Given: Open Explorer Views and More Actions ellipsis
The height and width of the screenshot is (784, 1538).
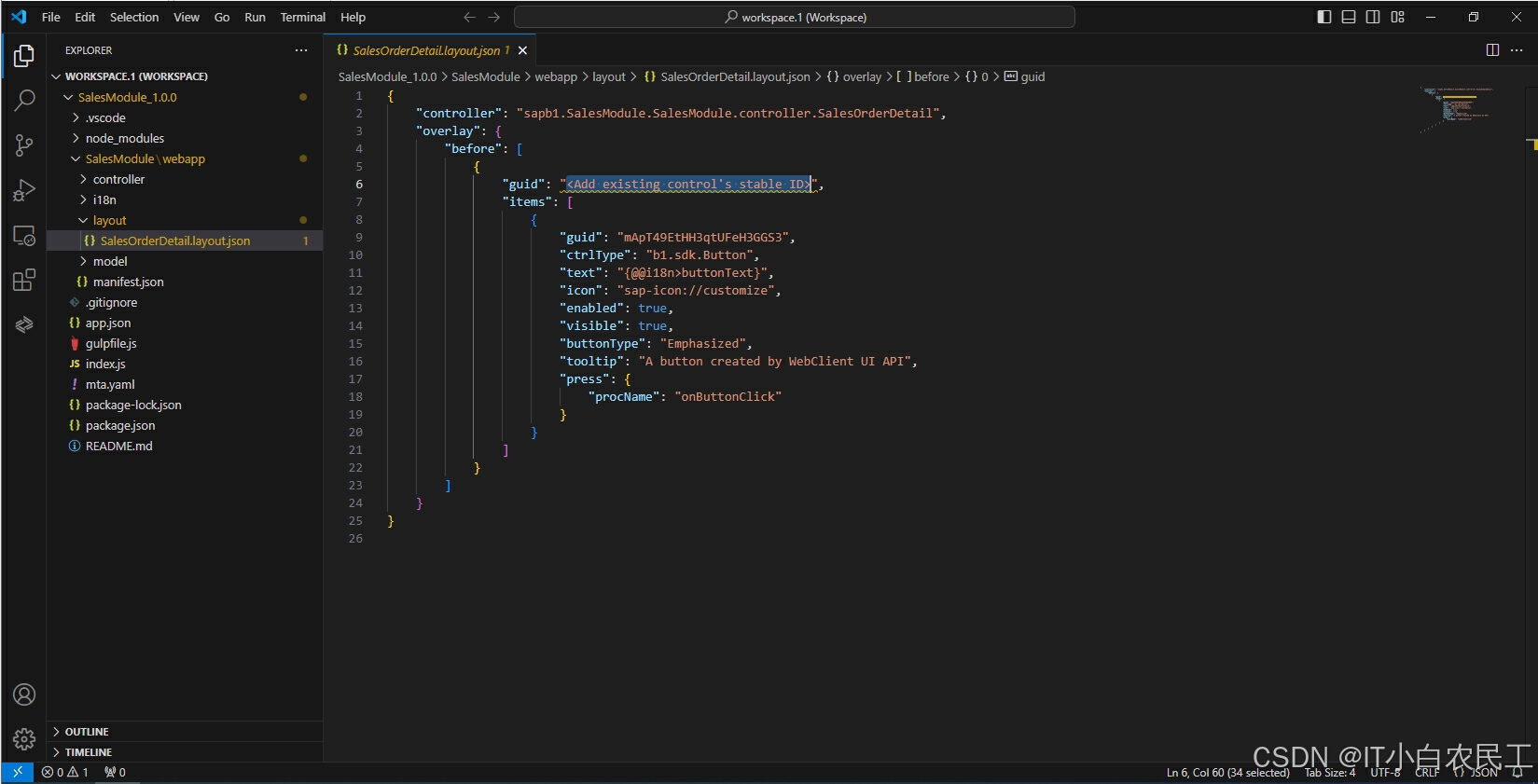Looking at the screenshot, I should 301,50.
